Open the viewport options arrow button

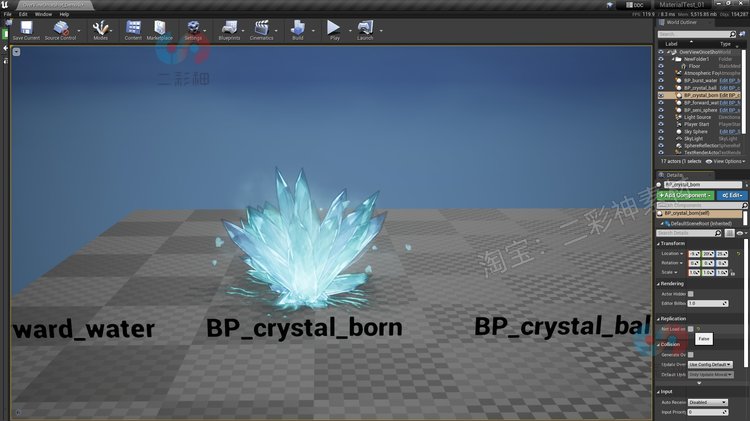point(16,52)
